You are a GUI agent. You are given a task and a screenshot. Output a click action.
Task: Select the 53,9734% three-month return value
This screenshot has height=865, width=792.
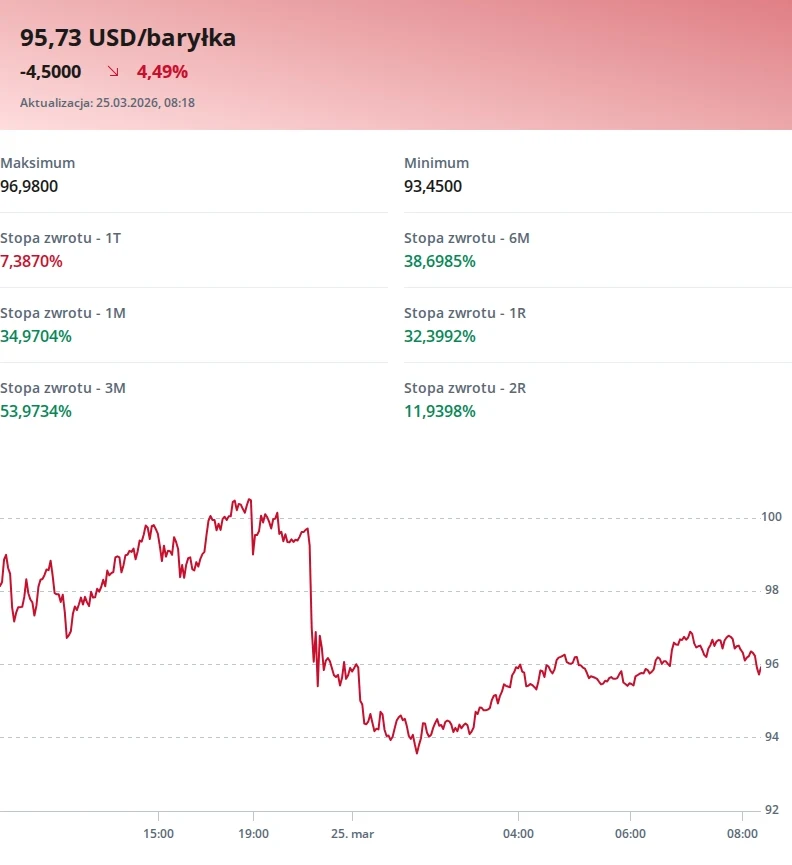(36, 411)
